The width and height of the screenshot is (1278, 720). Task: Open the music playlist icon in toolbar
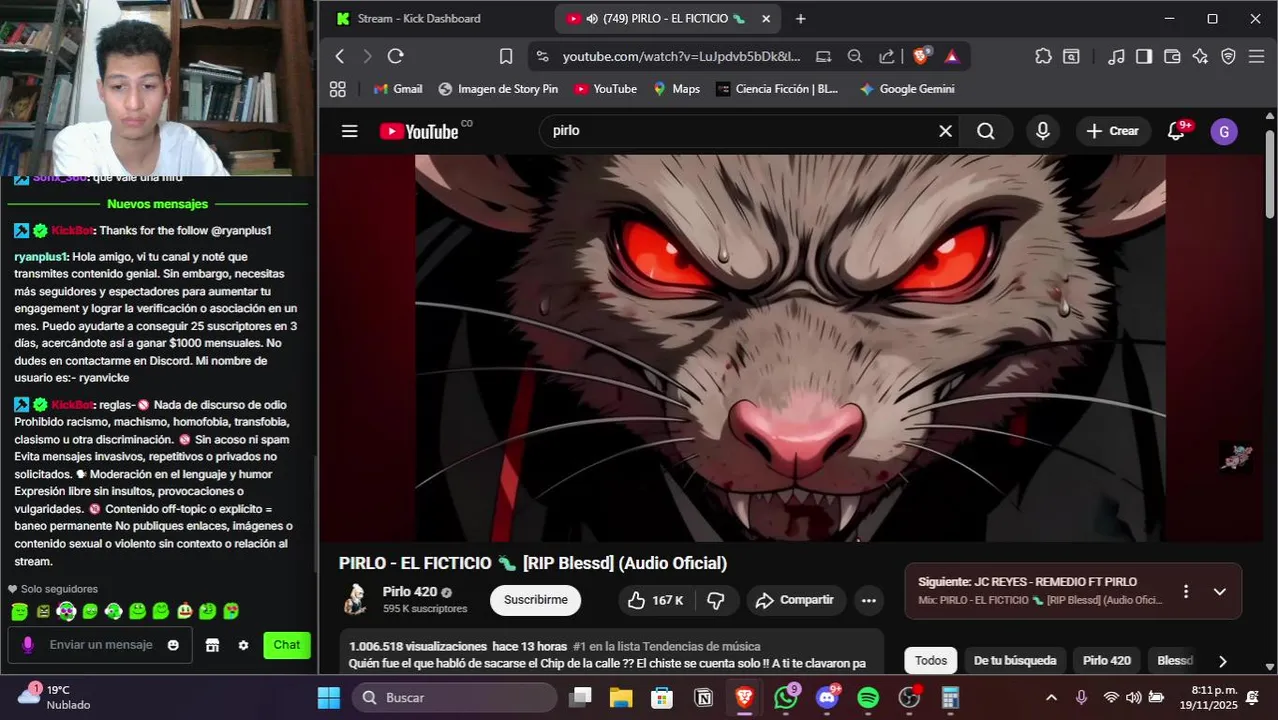coord(1117,57)
